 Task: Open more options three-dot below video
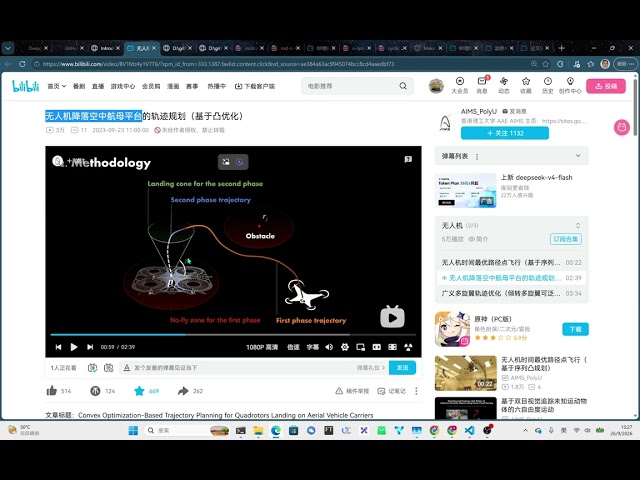pos(416,391)
